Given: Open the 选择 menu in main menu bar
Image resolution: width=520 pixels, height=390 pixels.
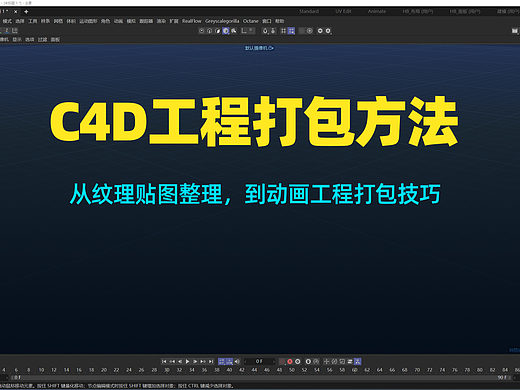Looking at the screenshot, I should point(20,21).
